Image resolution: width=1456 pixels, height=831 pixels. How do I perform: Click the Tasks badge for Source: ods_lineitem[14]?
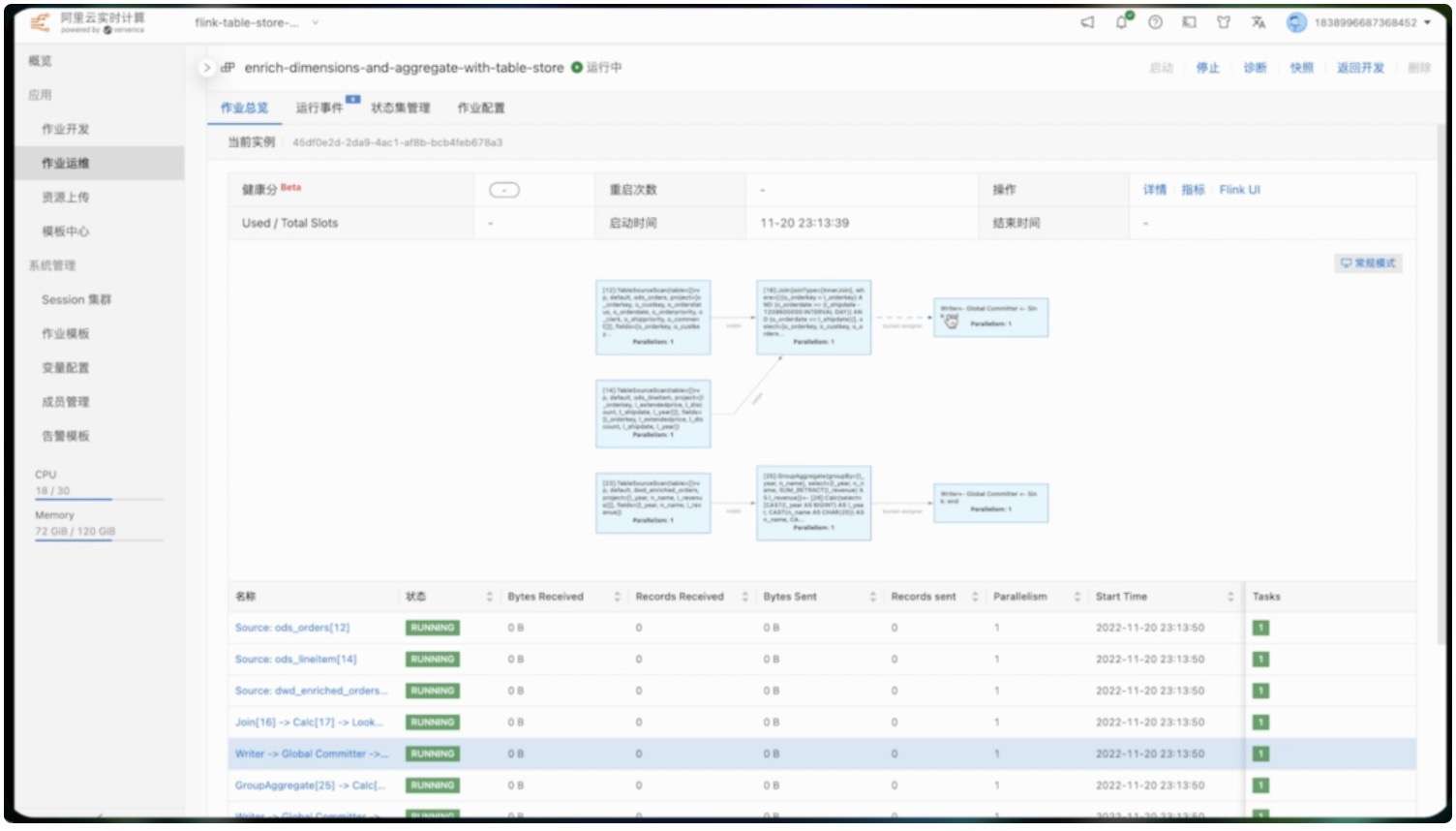pyautogui.click(x=1260, y=660)
